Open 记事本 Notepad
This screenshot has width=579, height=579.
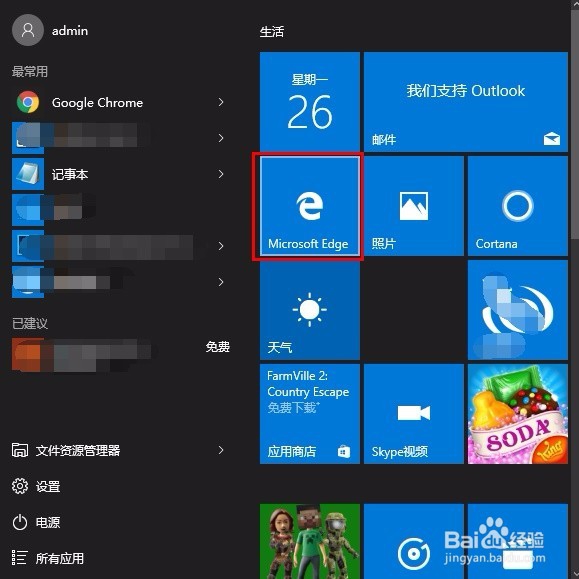[120, 174]
